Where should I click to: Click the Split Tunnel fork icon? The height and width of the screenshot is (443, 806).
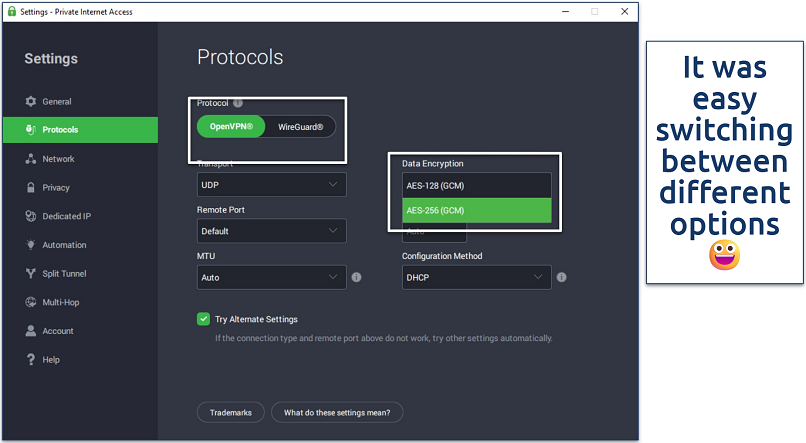31,273
